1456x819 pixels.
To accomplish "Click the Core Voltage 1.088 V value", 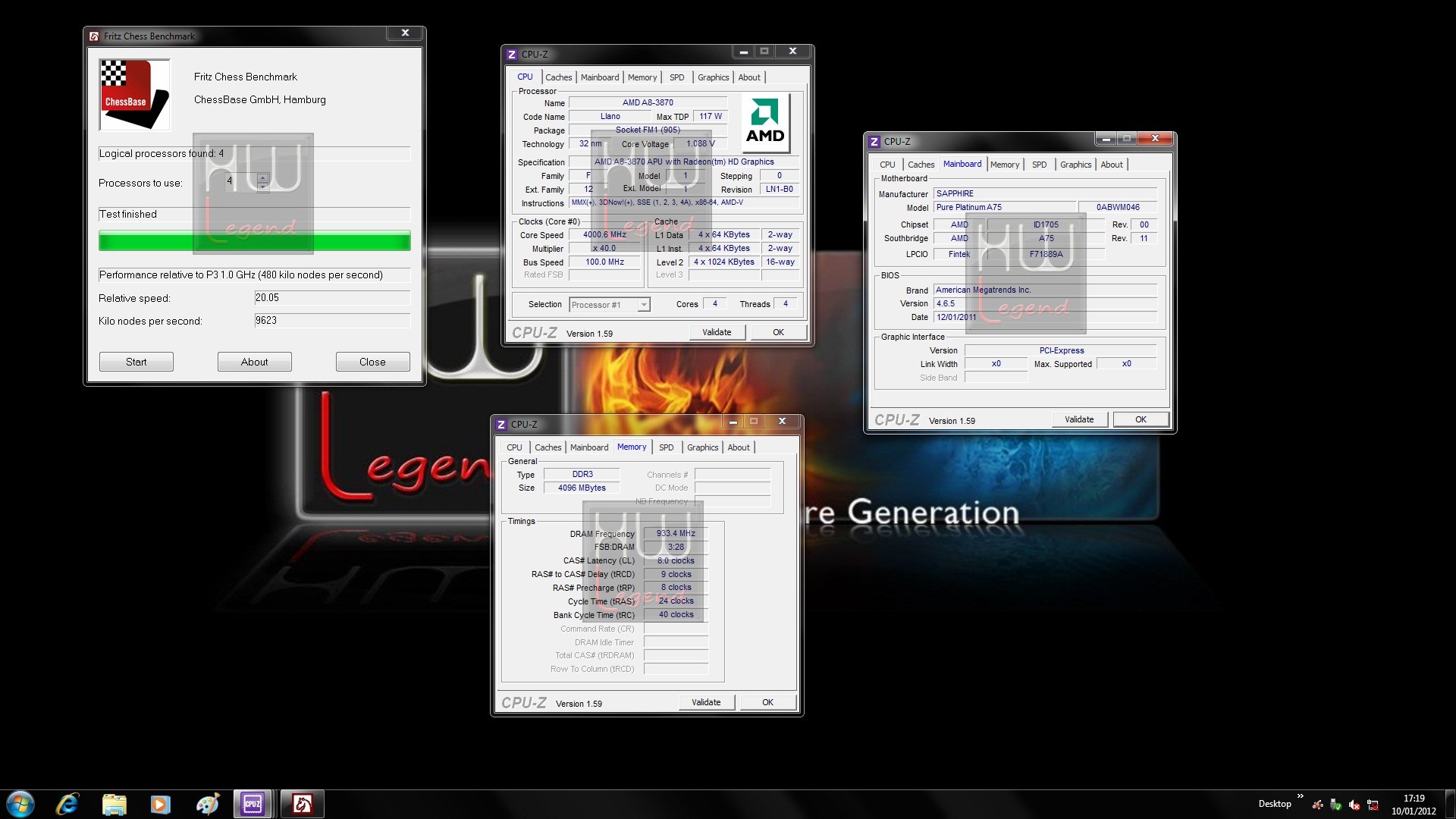I will 701,144.
